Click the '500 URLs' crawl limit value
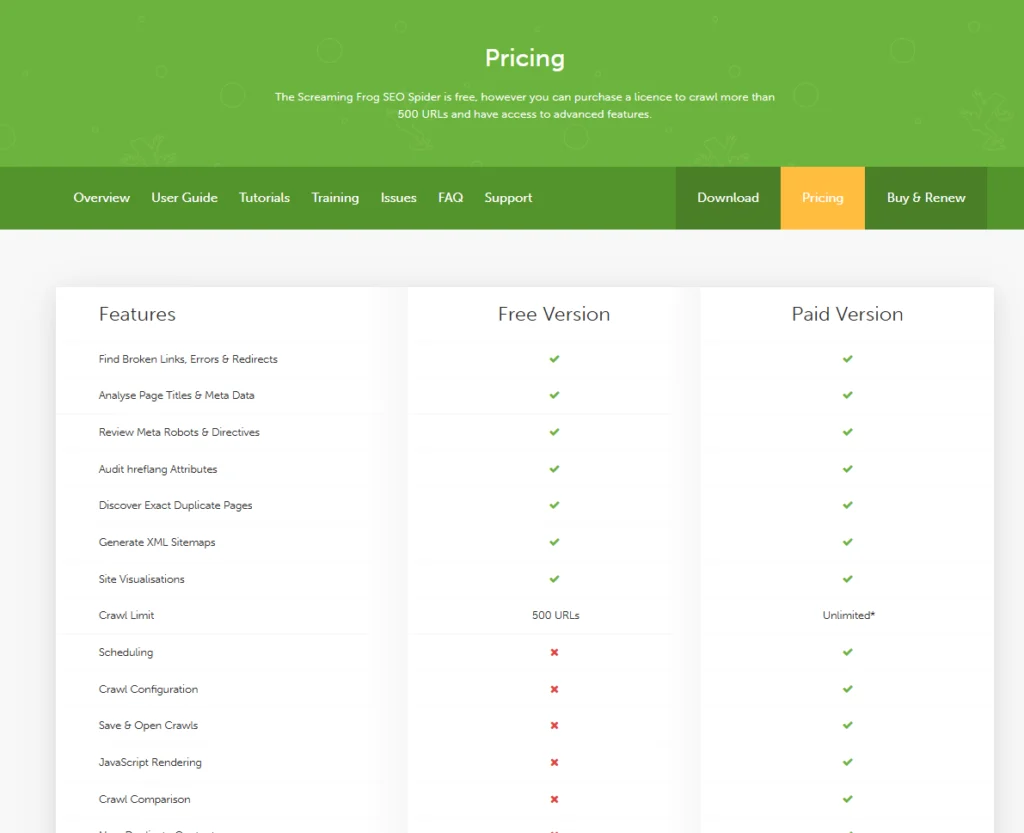This screenshot has height=833, width=1024. coord(556,615)
